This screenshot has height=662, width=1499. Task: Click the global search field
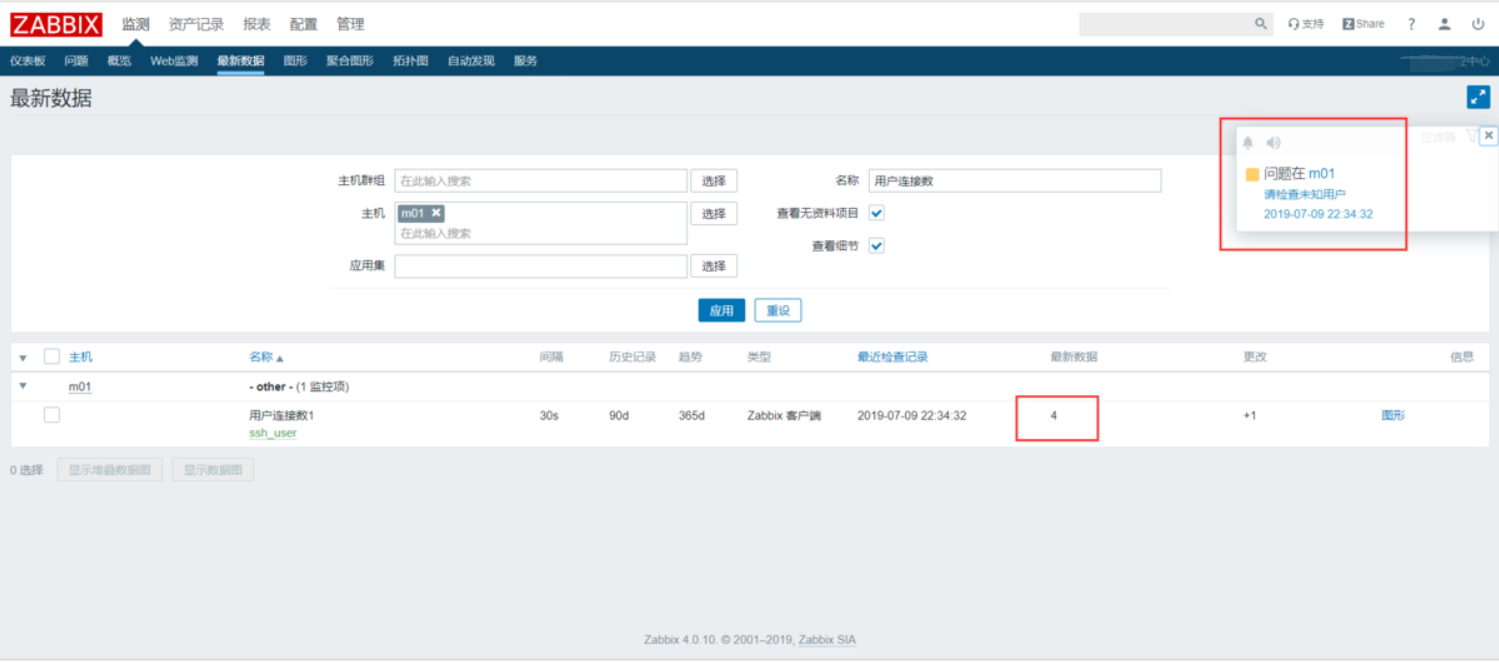pos(1176,24)
